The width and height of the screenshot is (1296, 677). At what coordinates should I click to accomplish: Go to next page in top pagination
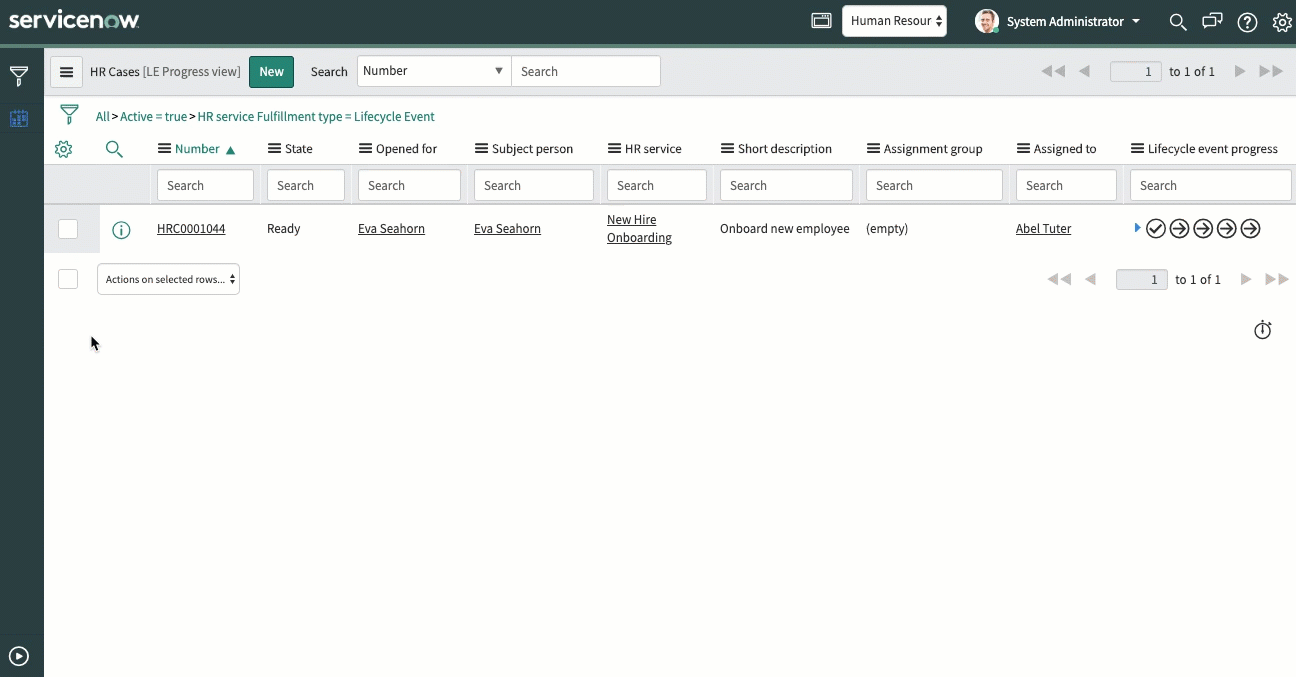(1240, 71)
